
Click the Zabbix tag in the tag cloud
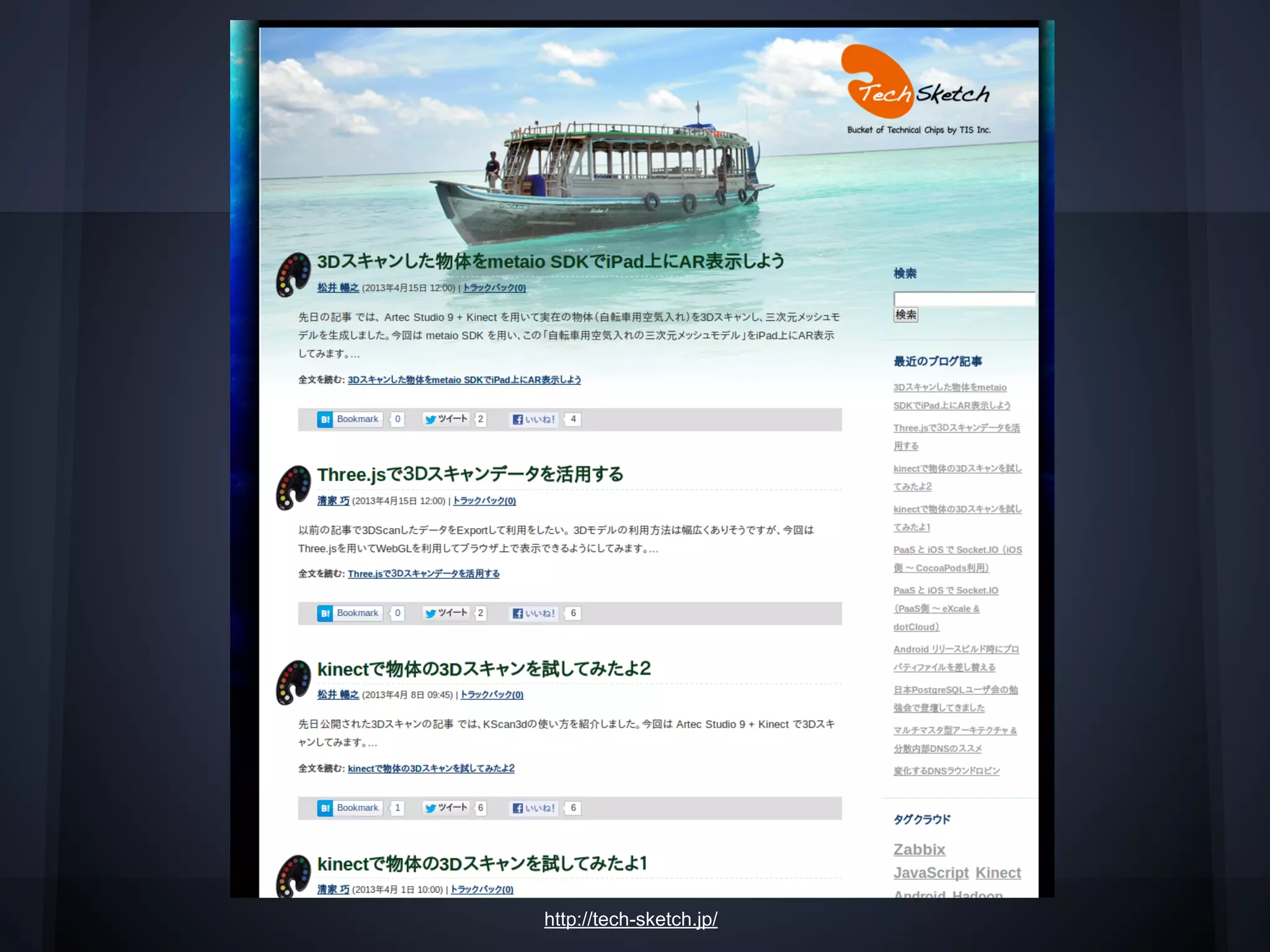coord(919,850)
